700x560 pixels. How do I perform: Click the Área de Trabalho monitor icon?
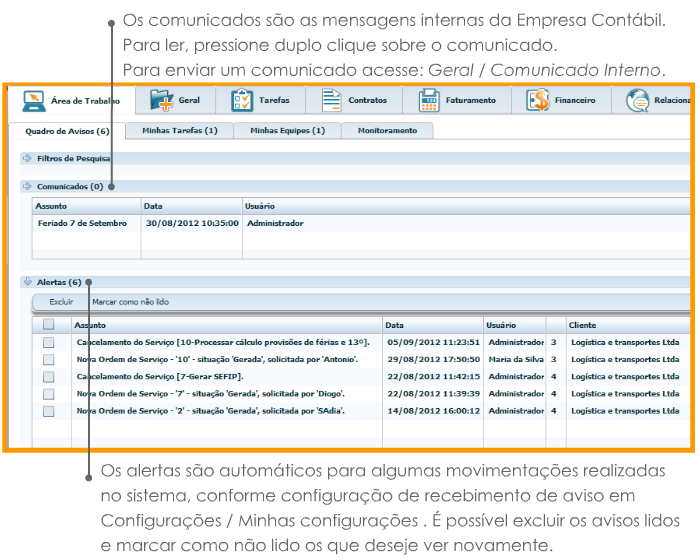pos(34,101)
